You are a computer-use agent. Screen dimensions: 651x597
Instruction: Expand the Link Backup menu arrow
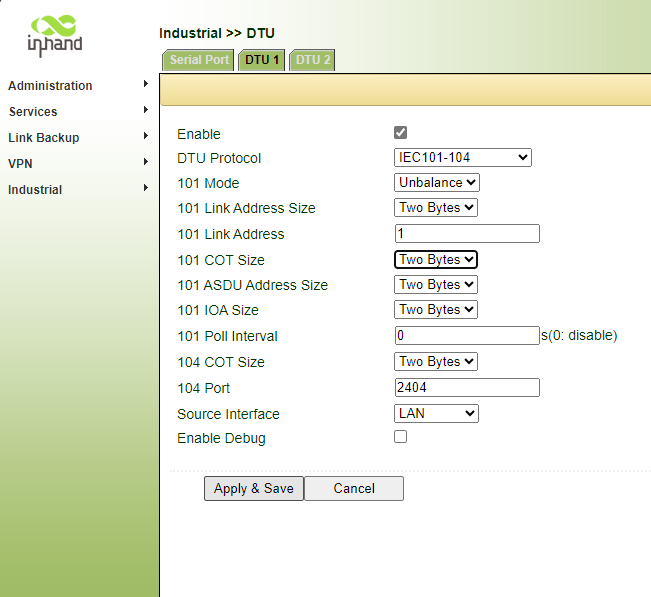pos(146,136)
